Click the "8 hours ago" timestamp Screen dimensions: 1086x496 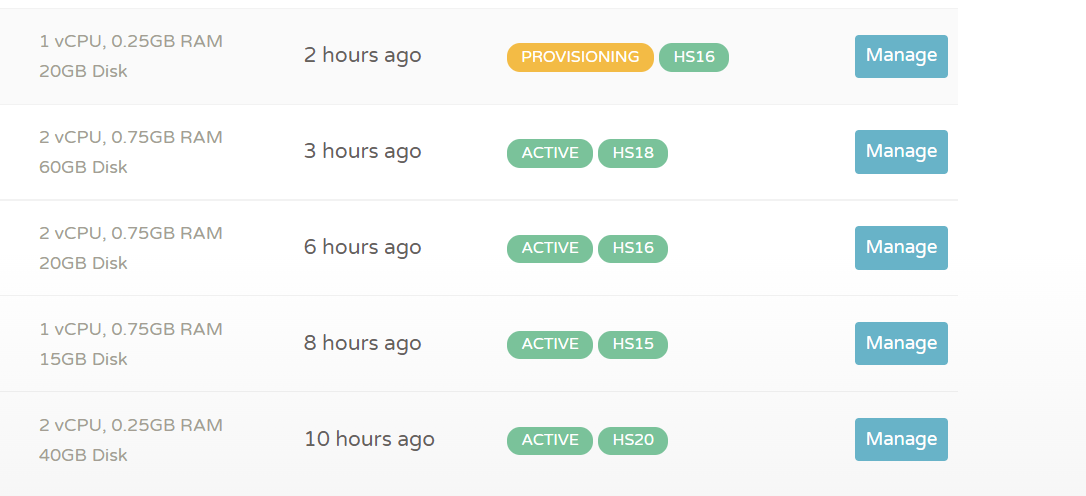pyautogui.click(x=363, y=344)
